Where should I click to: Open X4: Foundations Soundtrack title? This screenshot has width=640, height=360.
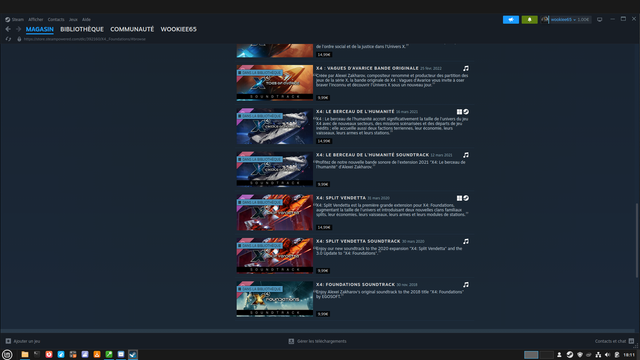(355, 284)
